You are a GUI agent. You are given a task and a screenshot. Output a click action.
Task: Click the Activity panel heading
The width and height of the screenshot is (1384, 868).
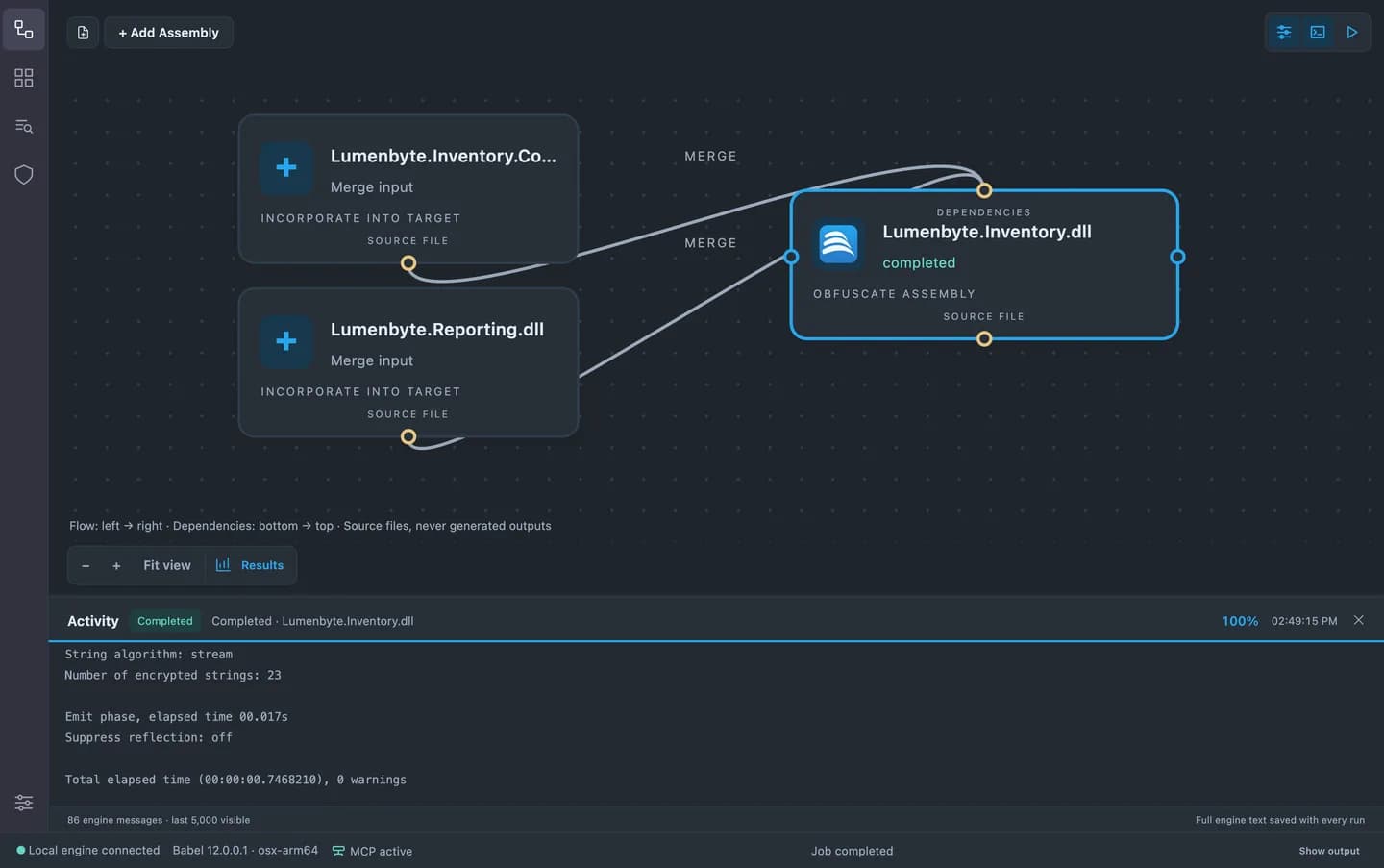click(x=93, y=621)
